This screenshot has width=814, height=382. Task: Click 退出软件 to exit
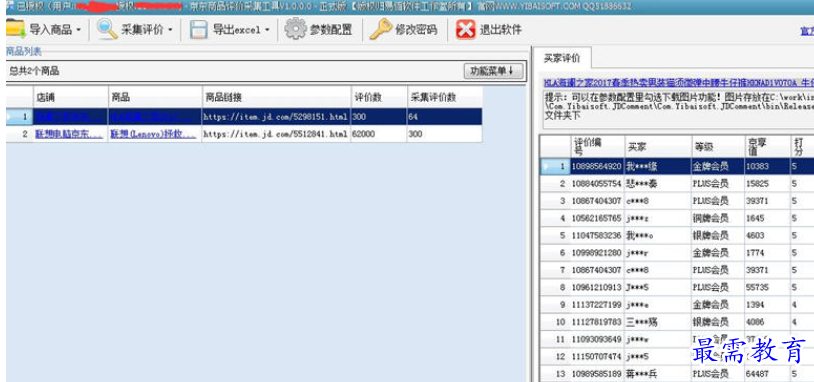[500, 30]
